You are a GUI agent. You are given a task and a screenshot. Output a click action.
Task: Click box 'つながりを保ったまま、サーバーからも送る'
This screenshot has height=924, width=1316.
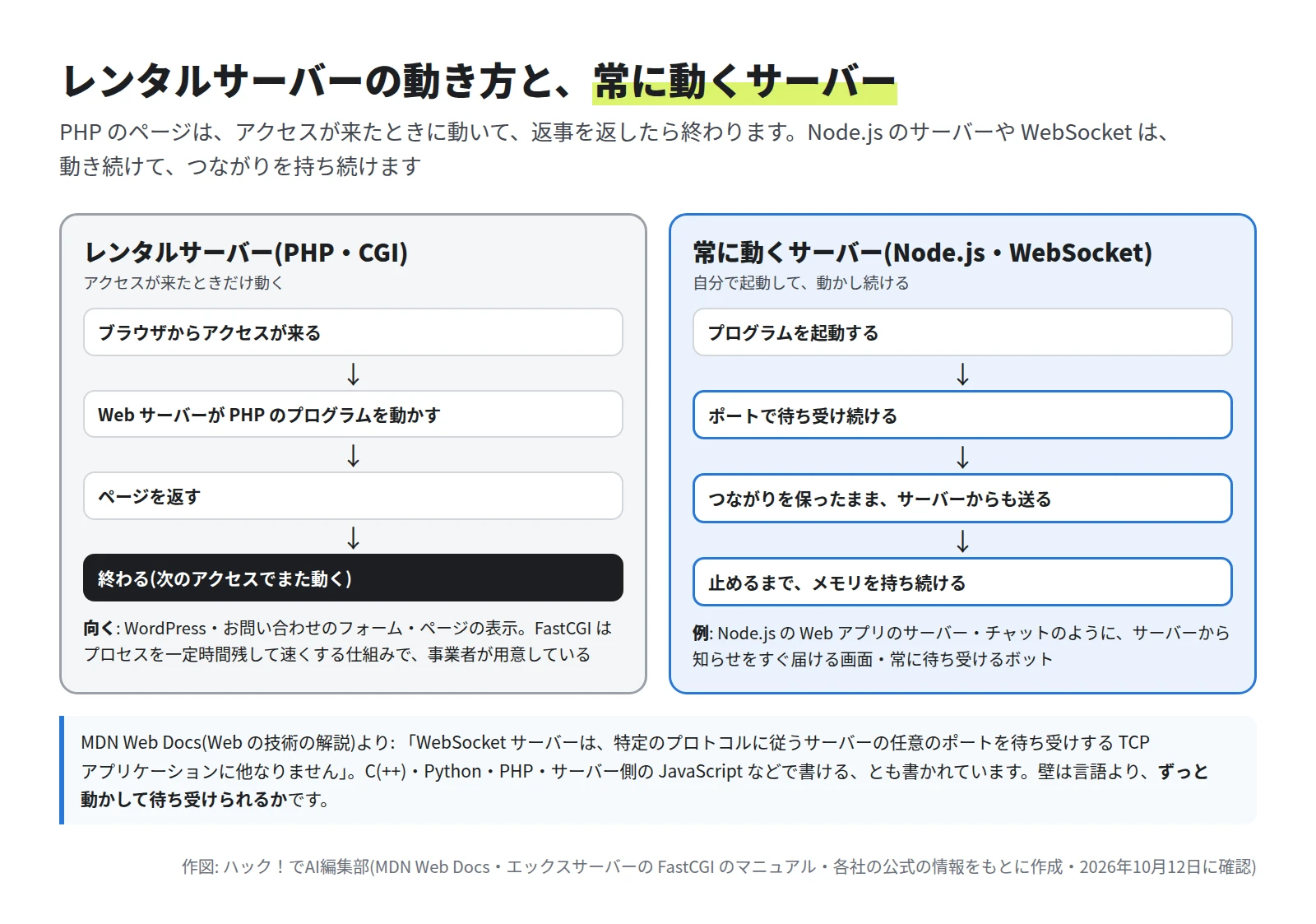(962, 499)
